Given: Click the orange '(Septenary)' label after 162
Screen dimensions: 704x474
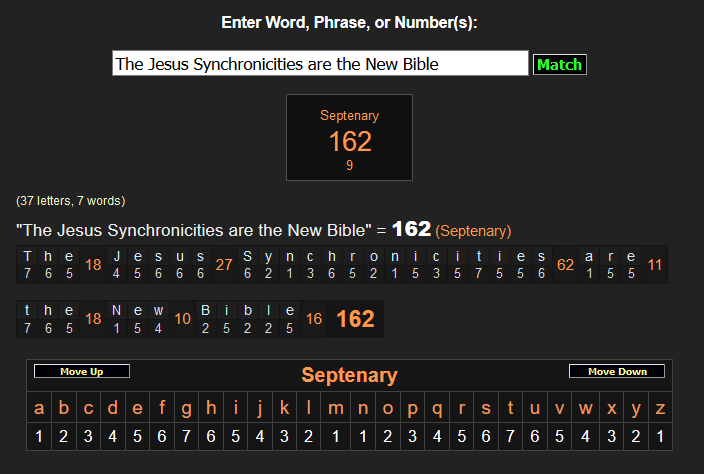Looking at the screenshot, I should click(x=473, y=231).
